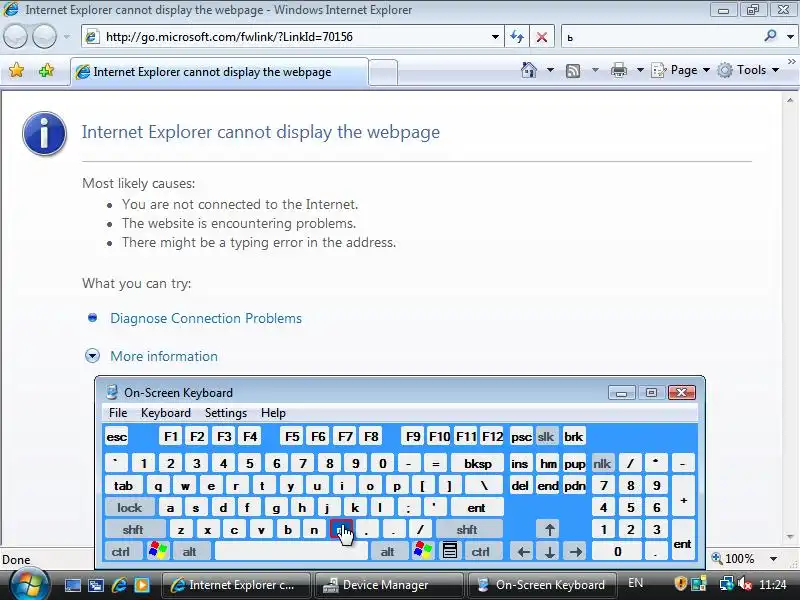Open the search provider dropdown arrow
The height and width of the screenshot is (600, 800).
[x=790, y=37]
